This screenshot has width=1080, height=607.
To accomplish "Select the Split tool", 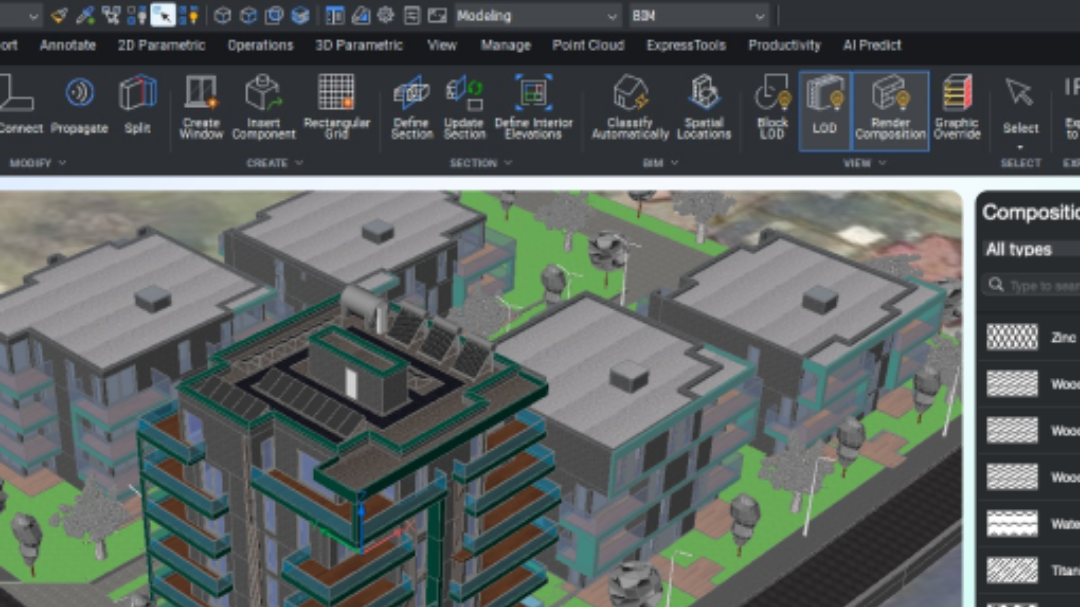I will pyautogui.click(x=138, y=94).
